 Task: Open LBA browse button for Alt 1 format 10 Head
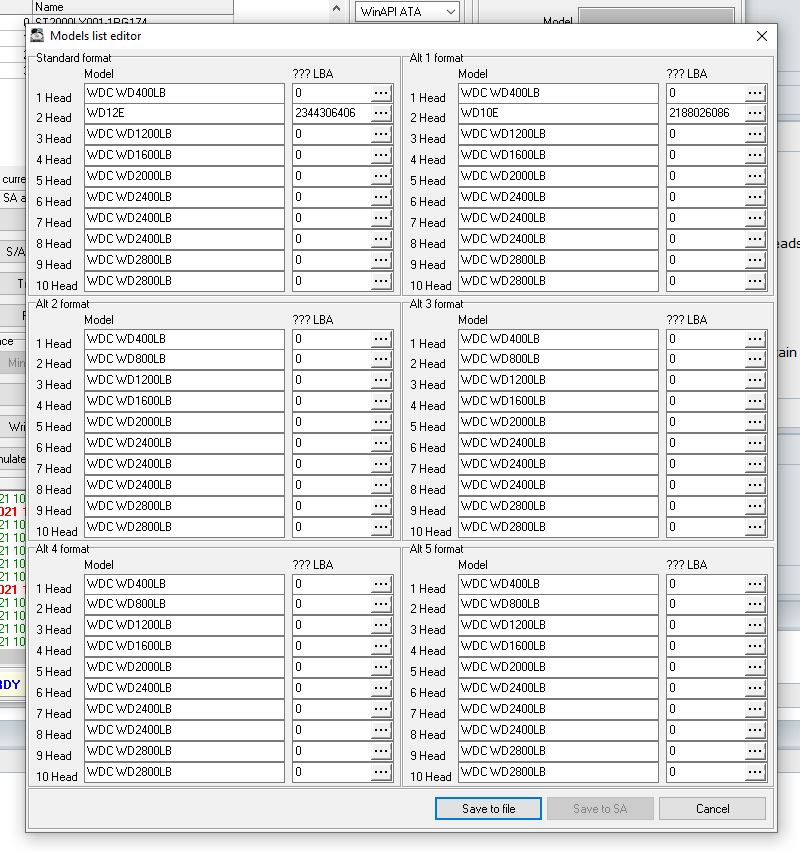[x=755, y=281]
